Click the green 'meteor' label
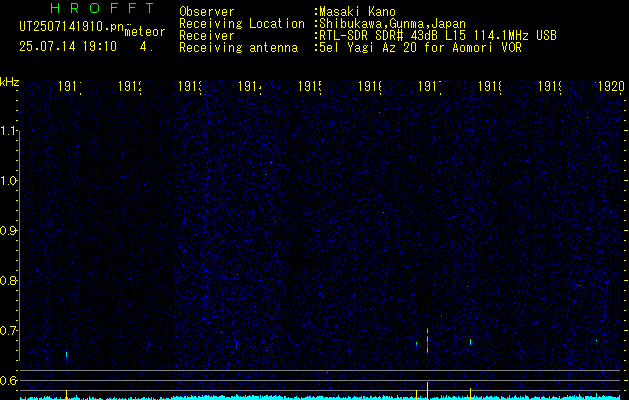629x400 pixels. 145,32
